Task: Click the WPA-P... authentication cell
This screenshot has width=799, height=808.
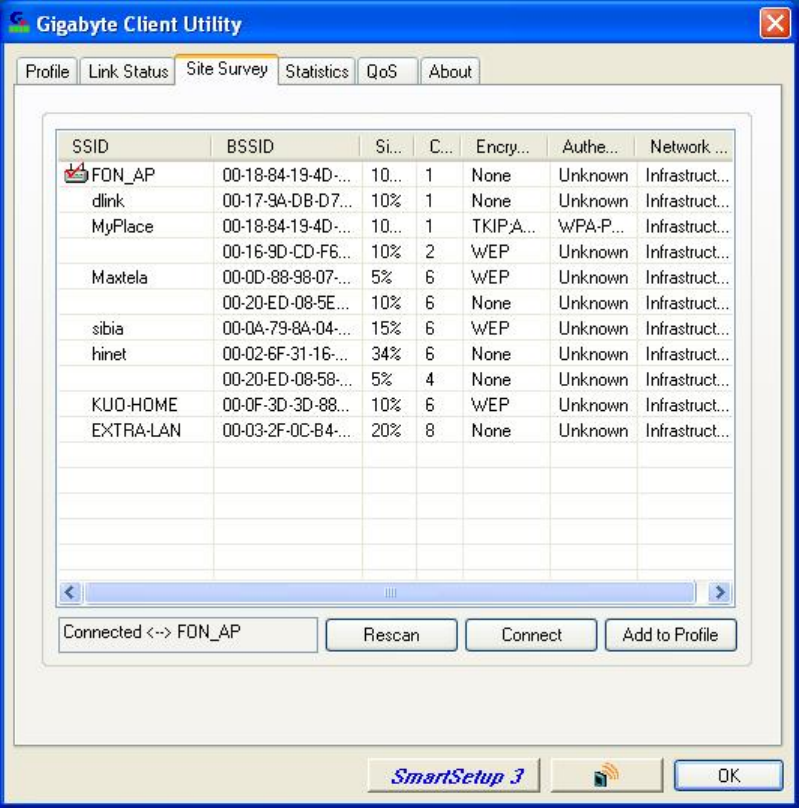Action: point(590,226)
